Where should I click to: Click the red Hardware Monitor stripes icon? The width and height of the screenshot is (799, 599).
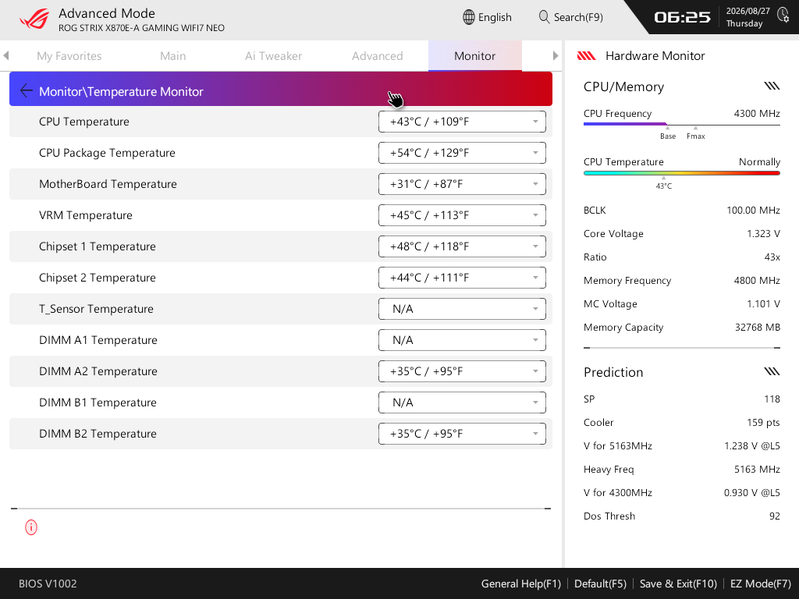tap(586, 56)
